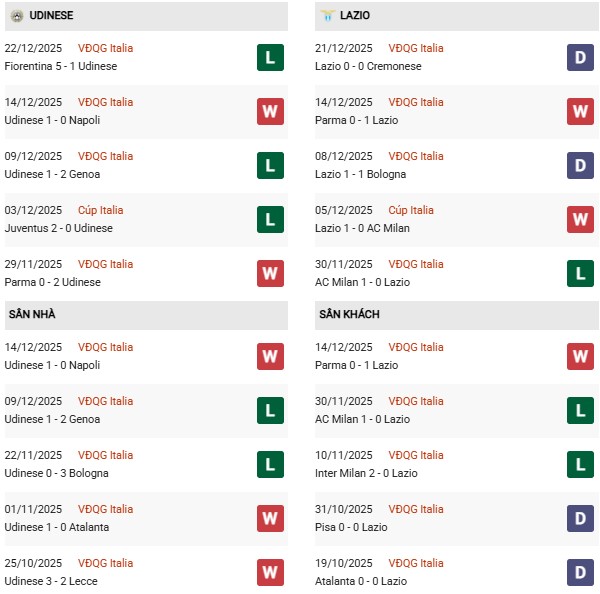Select the SÂN NHÀ section header
Screen dimensions: 600x594
(x=32, y=314)
